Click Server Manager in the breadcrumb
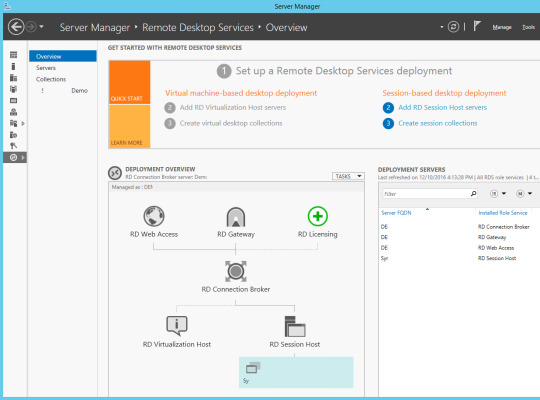Screen dimensions: 540x400 pos(95,28)
